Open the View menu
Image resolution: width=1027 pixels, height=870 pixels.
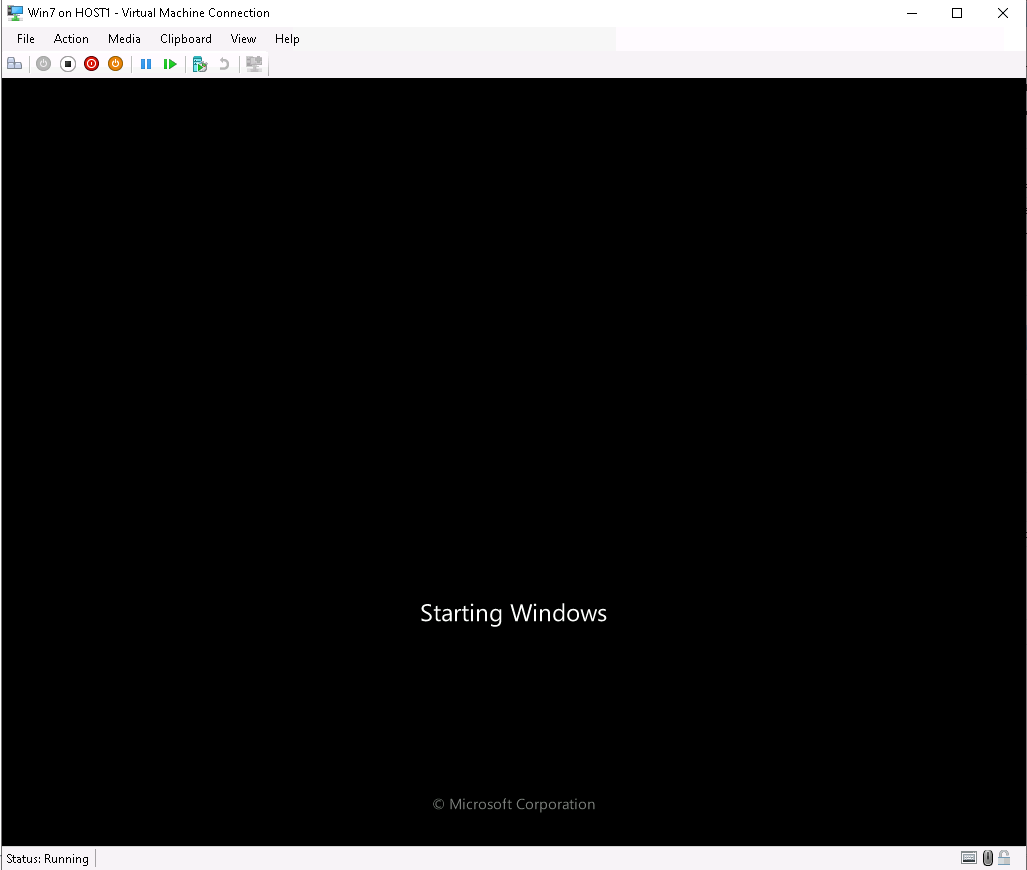coord(243,39)
